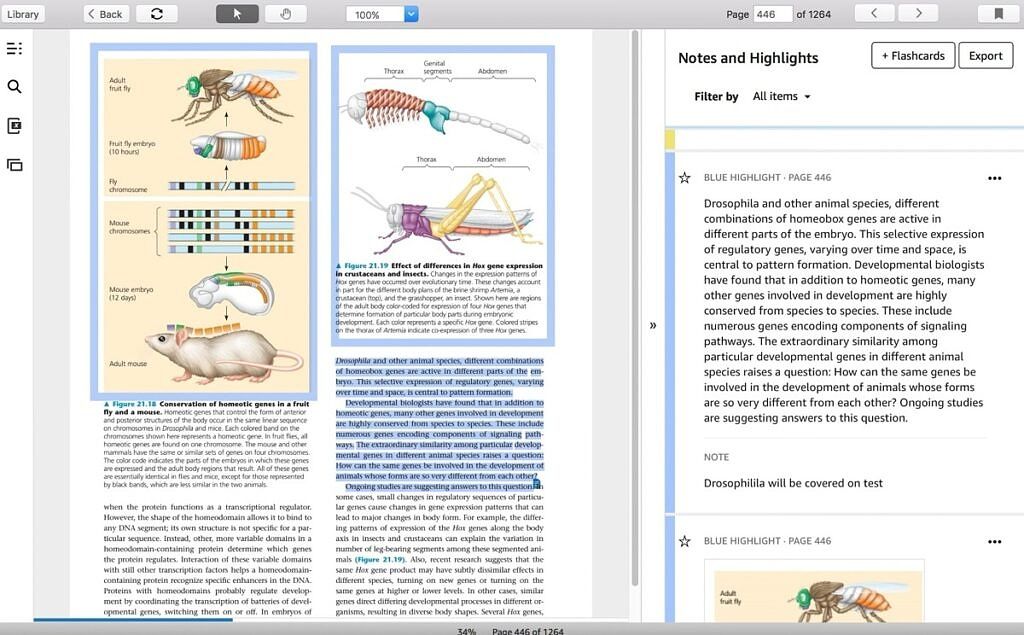Open the All items filter dropdown
The height and width of the screenshot is (635, 1024).
781,96
